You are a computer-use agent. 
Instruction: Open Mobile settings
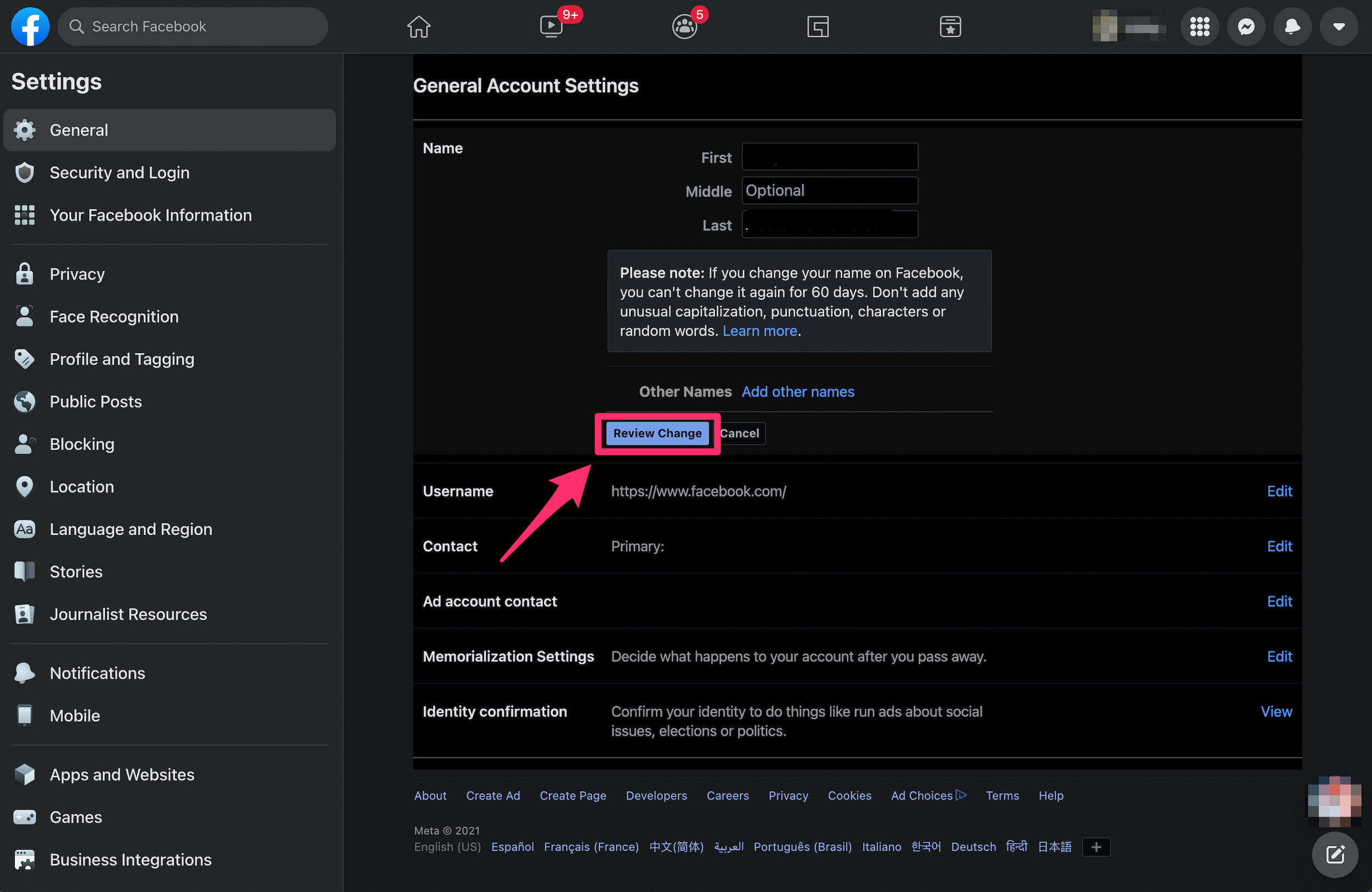[x=170, y=716]
